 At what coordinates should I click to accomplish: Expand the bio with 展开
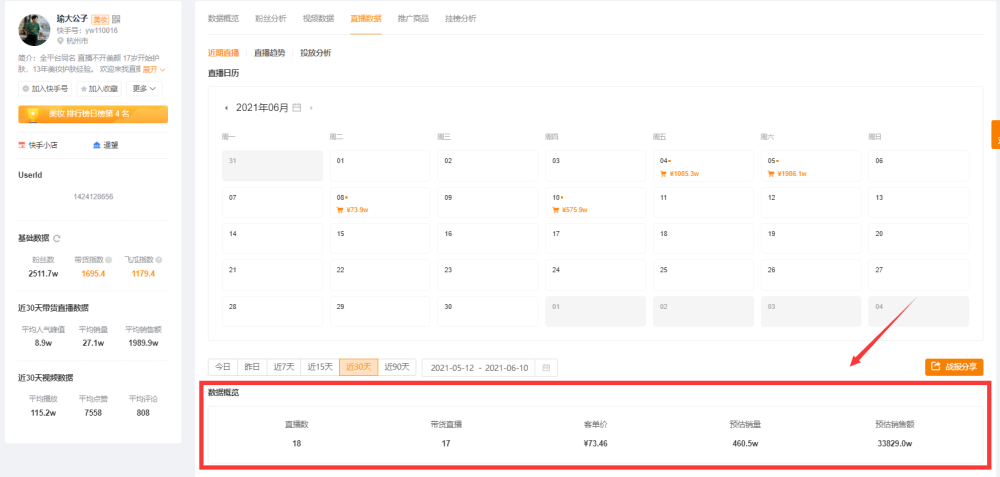(x=154, y=69)
